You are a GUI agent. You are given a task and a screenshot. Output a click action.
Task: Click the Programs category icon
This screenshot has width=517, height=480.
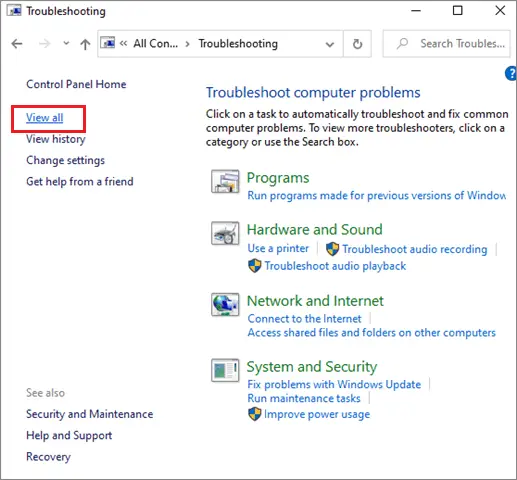tap(225, 181)
